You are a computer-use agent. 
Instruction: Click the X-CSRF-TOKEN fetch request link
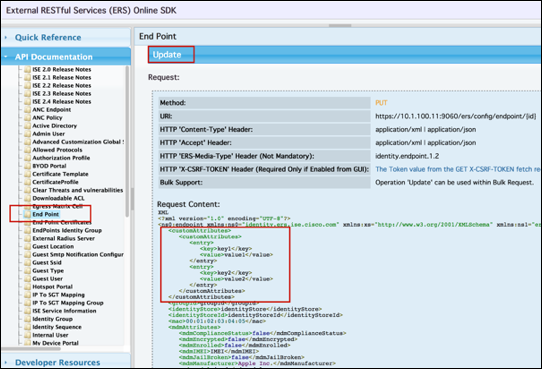pos(458,169)
